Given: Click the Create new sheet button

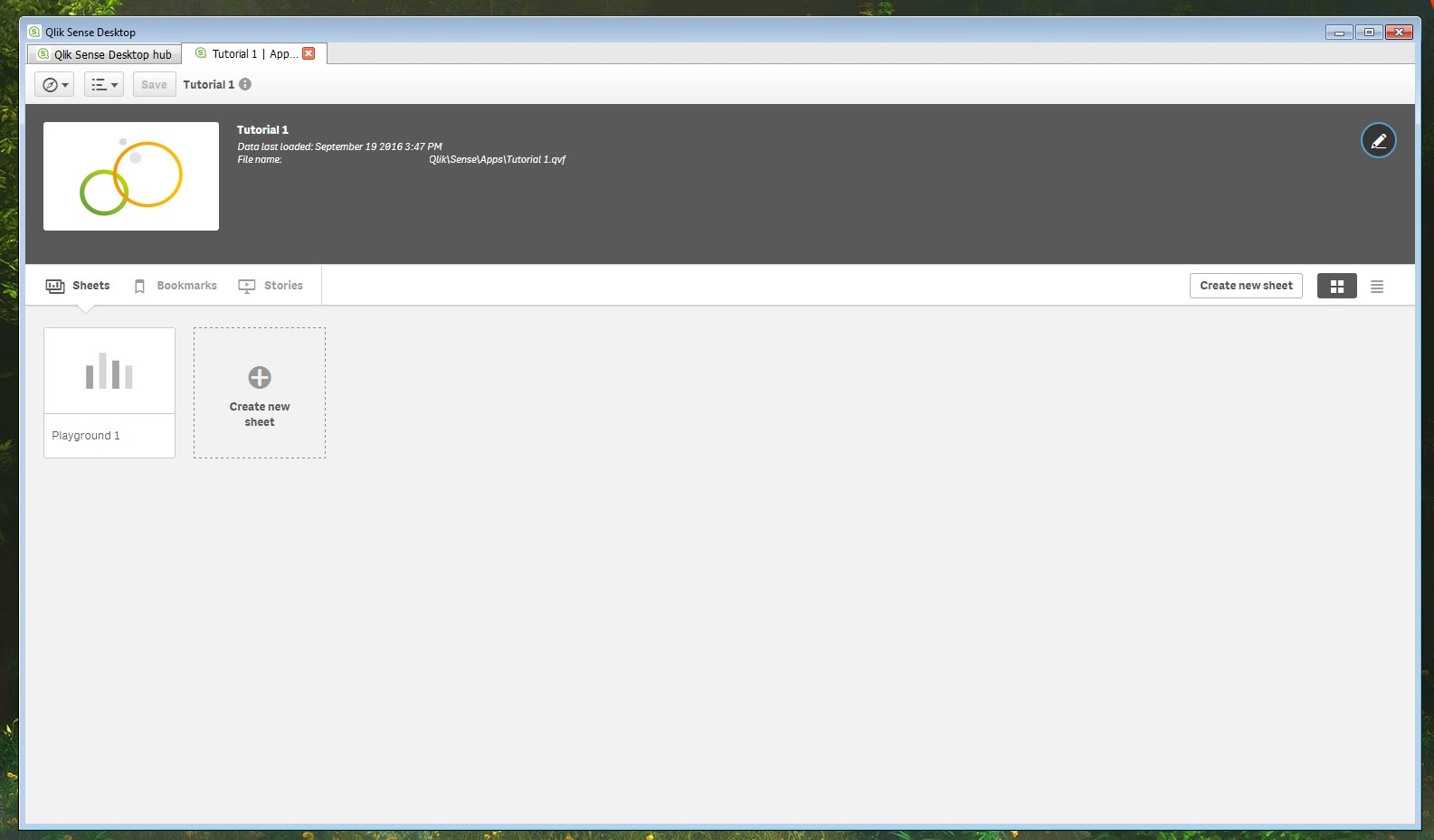Looking at the screenshot, I should click(x=1246, y=286).
